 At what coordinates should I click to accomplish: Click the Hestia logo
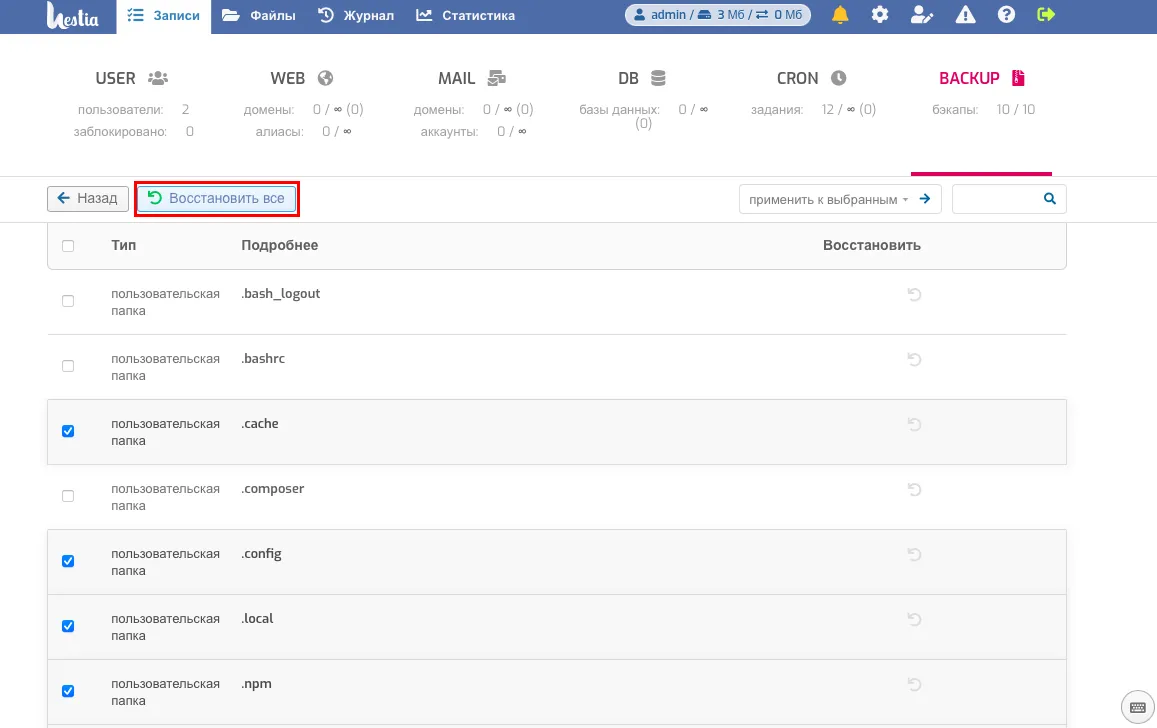click(72, 15)
